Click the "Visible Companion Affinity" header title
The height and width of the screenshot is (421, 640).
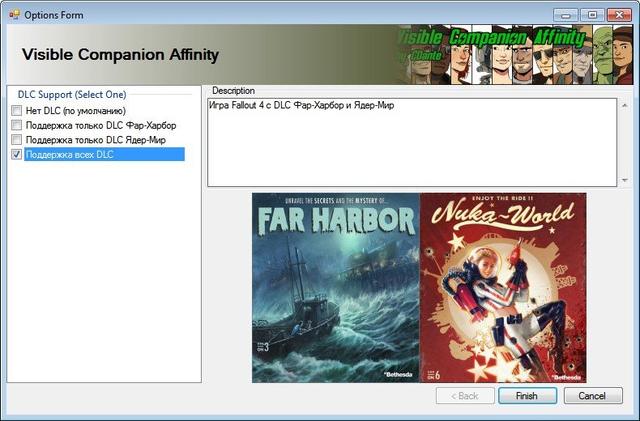(120, 54)
